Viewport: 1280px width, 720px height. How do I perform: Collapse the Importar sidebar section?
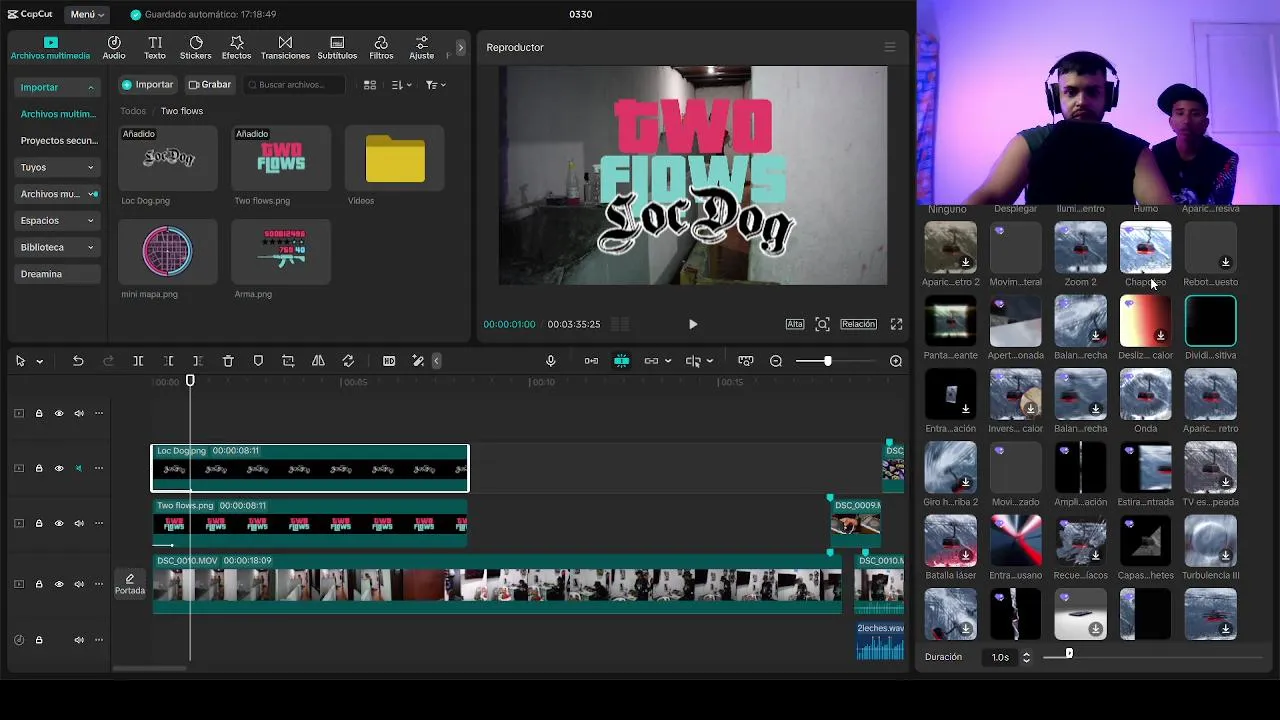tap(58, 87)
